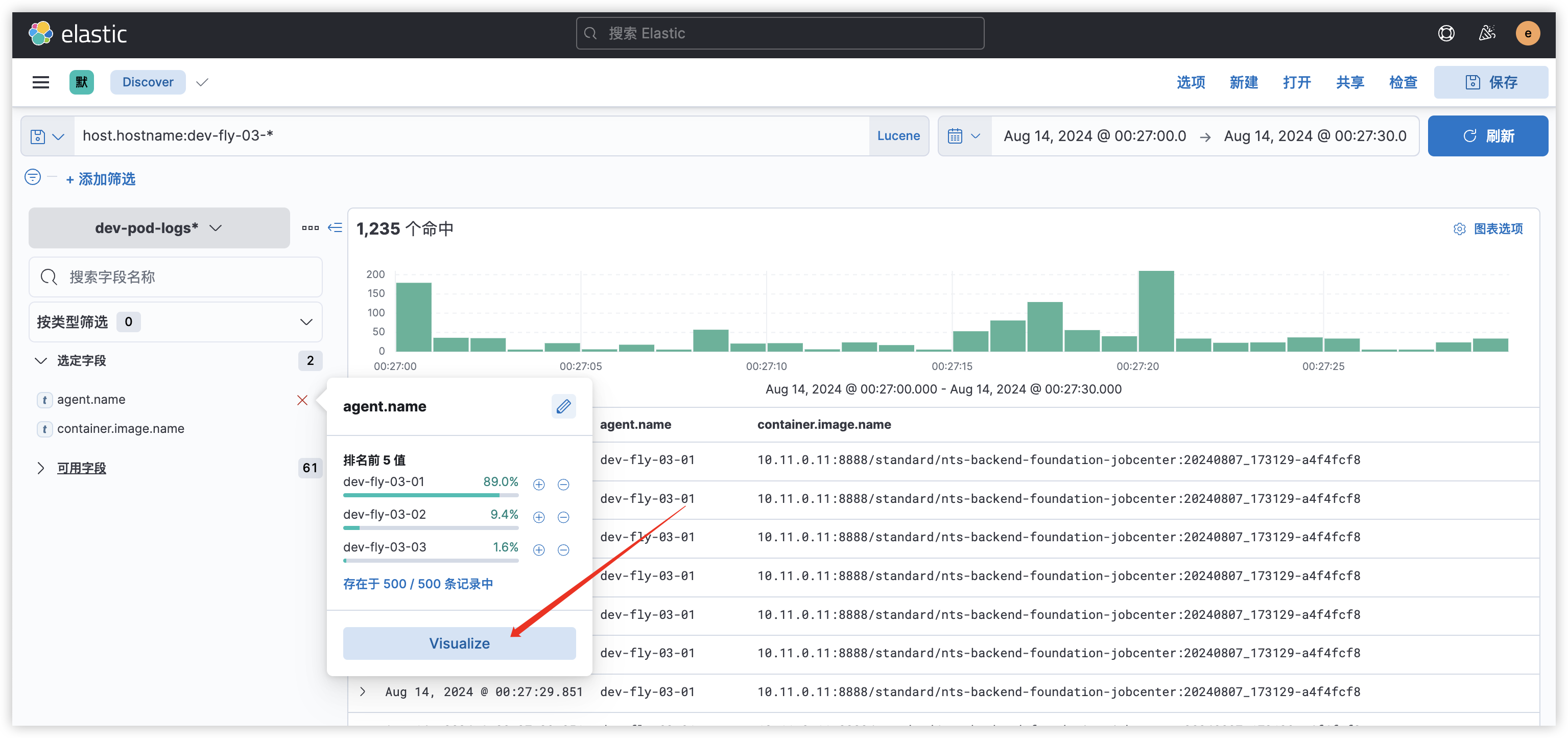Open the index pattern options ellipsis

coord(311,228)
